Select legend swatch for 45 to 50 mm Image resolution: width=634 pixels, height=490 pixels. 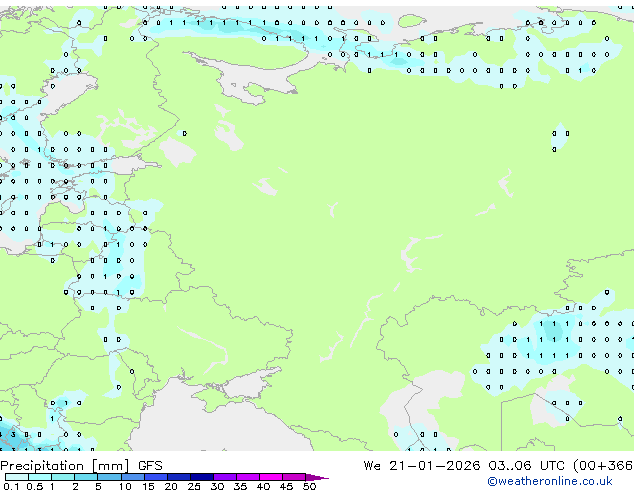(294, 477)
